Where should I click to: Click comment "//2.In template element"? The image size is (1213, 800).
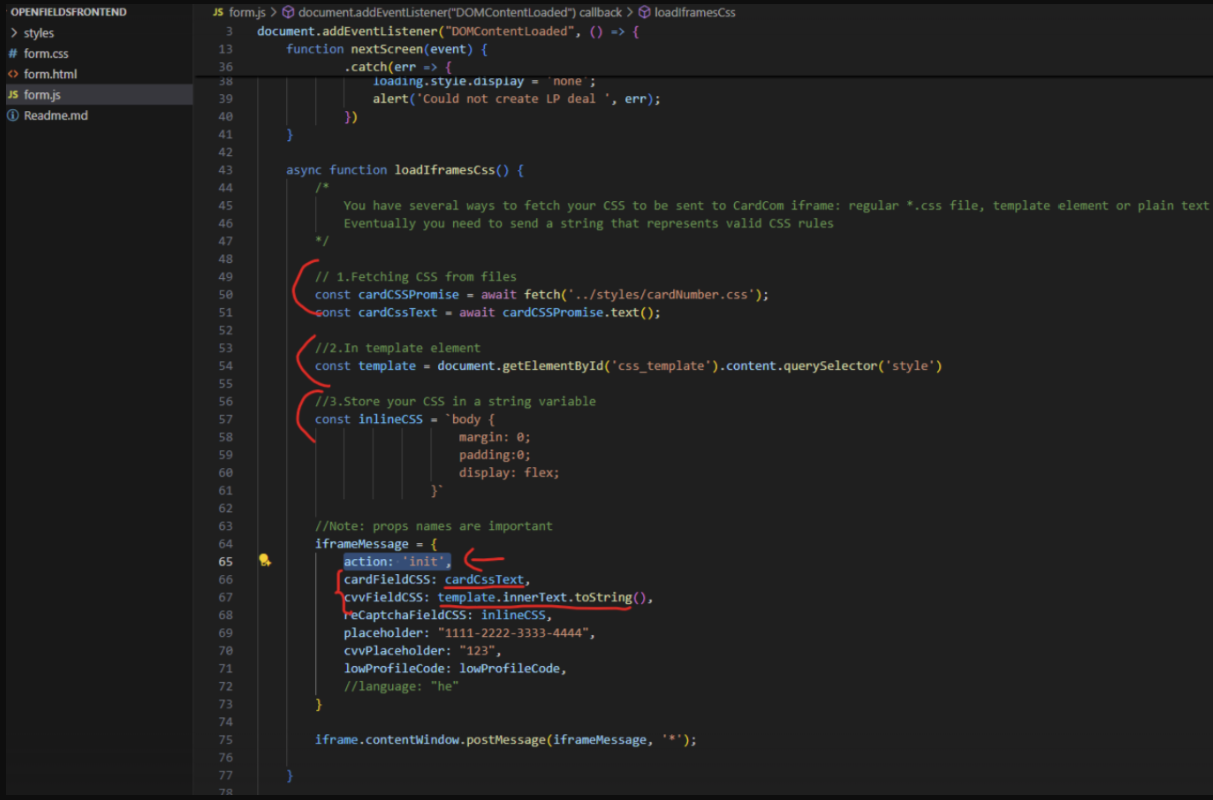click(x=398, y=348)
